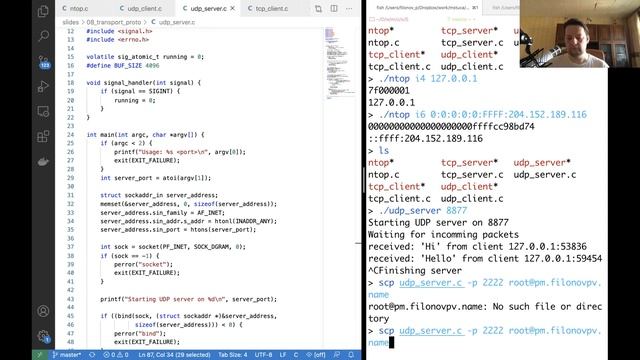Click on 'void signal_handler' line
This screenshot has width=640, height=360.
[x=144, y=82]
